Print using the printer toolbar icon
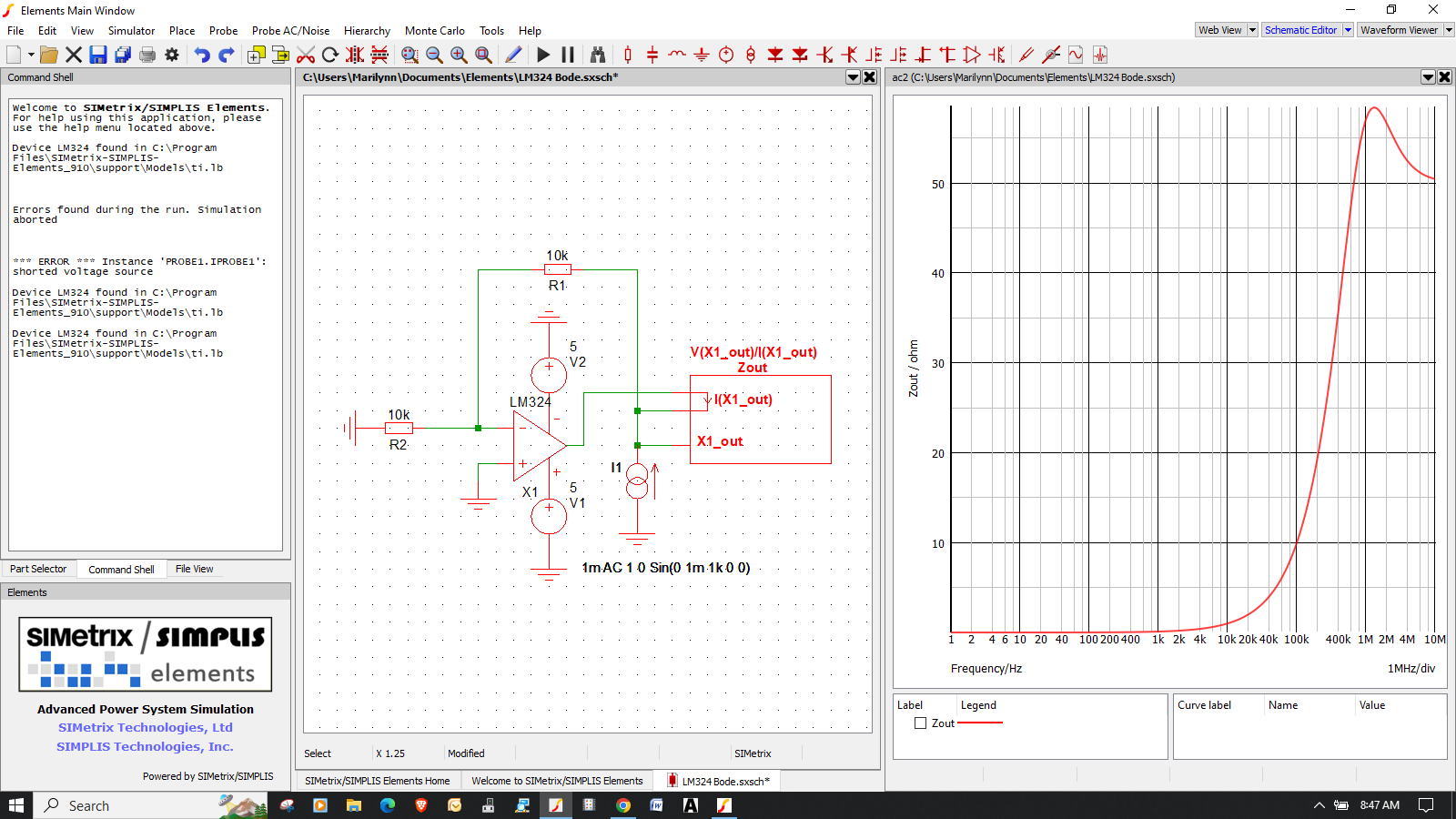 [x=147, y=55]
